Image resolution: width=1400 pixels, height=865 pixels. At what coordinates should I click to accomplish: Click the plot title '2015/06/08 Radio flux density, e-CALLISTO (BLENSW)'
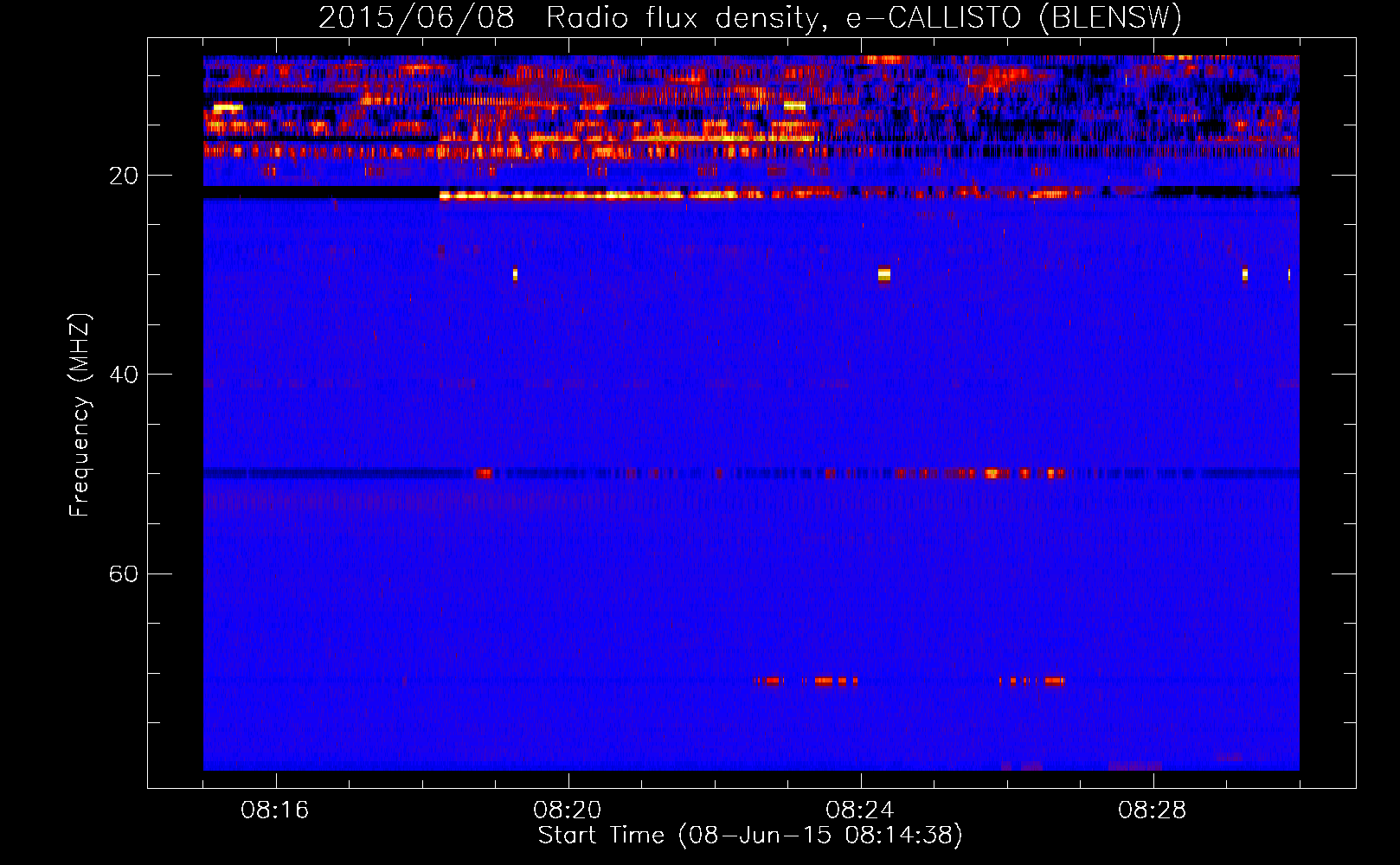pos(750,17)
